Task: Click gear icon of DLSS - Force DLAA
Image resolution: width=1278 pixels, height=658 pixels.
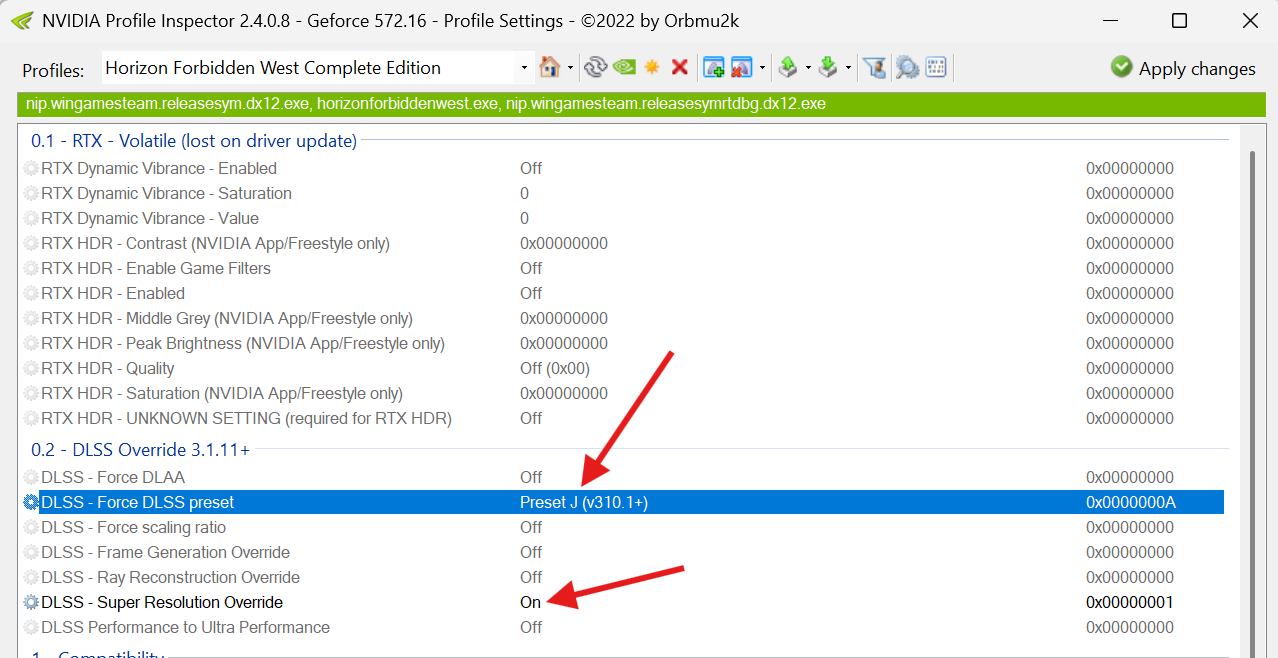Action: [31, 477]
